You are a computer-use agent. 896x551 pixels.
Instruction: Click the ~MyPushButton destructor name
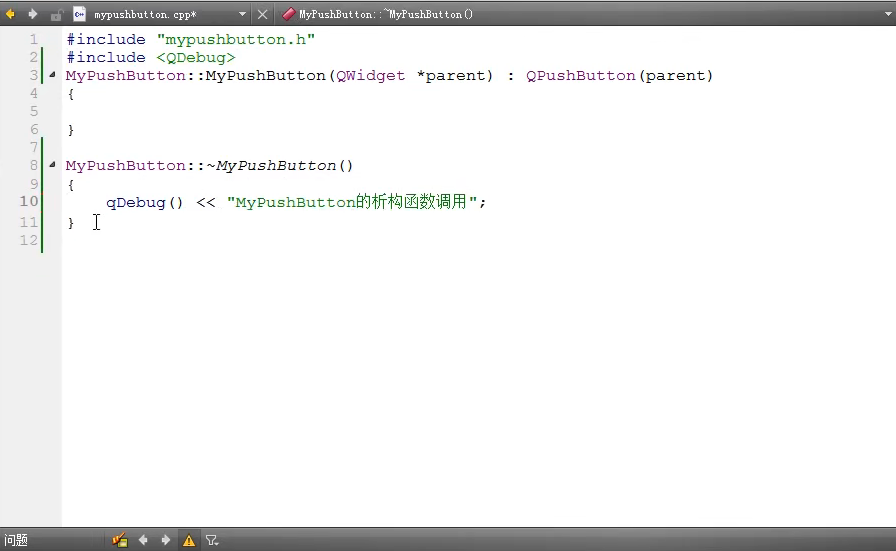[x=271, y=166]
